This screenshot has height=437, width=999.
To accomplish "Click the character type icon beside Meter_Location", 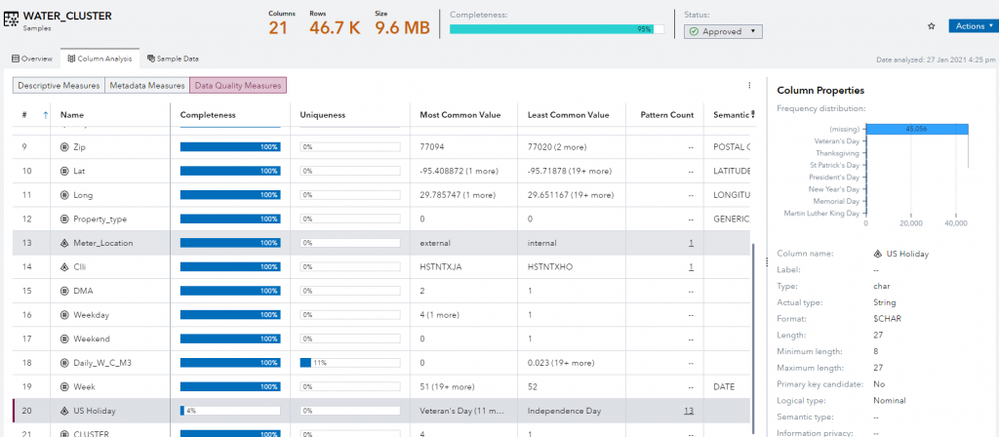I will pos(64,243).
